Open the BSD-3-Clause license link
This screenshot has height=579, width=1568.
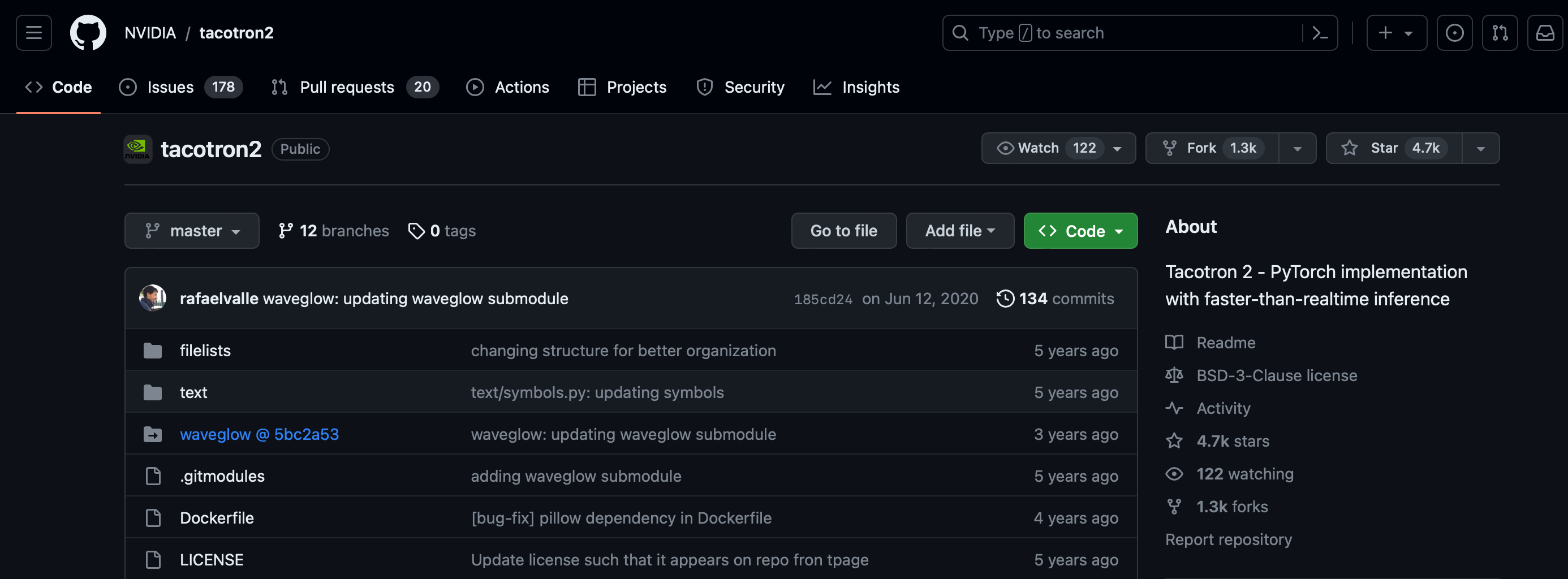coord(1277,375)
